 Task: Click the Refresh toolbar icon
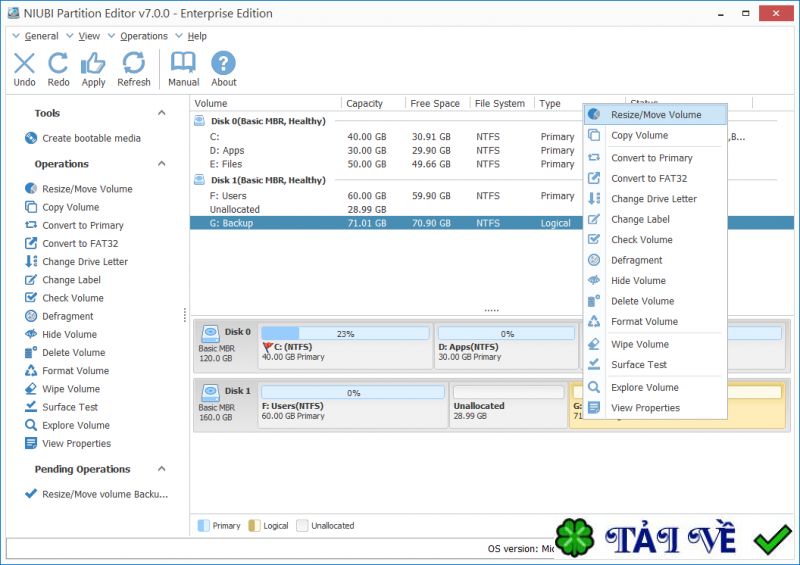click(x=133, y=64)
